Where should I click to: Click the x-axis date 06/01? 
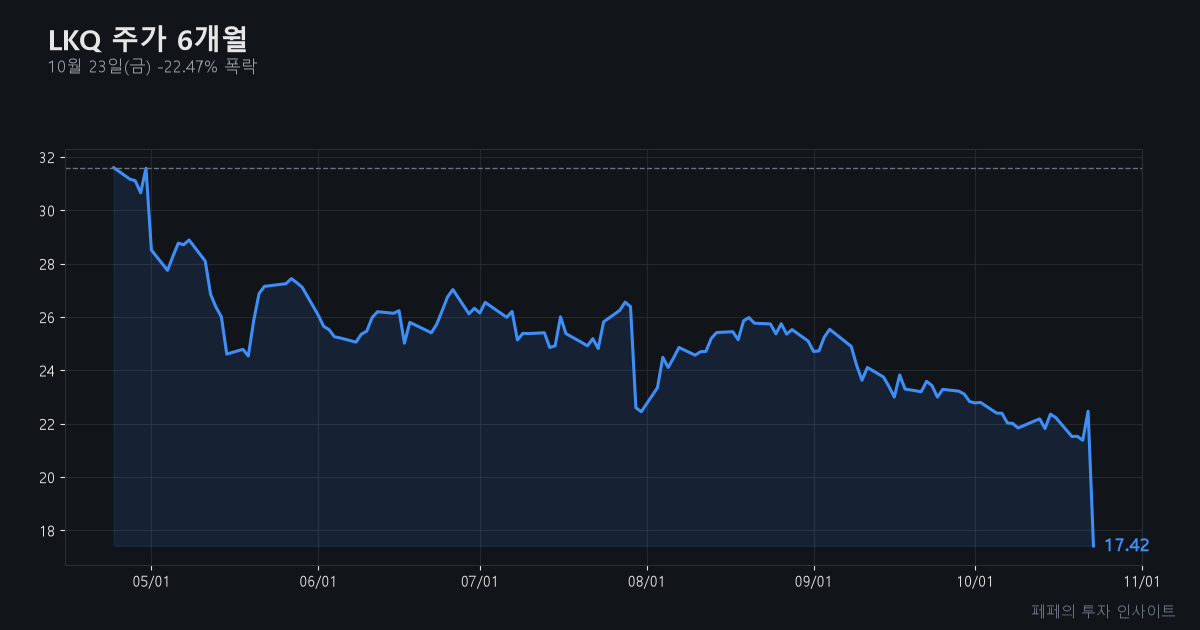318,581
